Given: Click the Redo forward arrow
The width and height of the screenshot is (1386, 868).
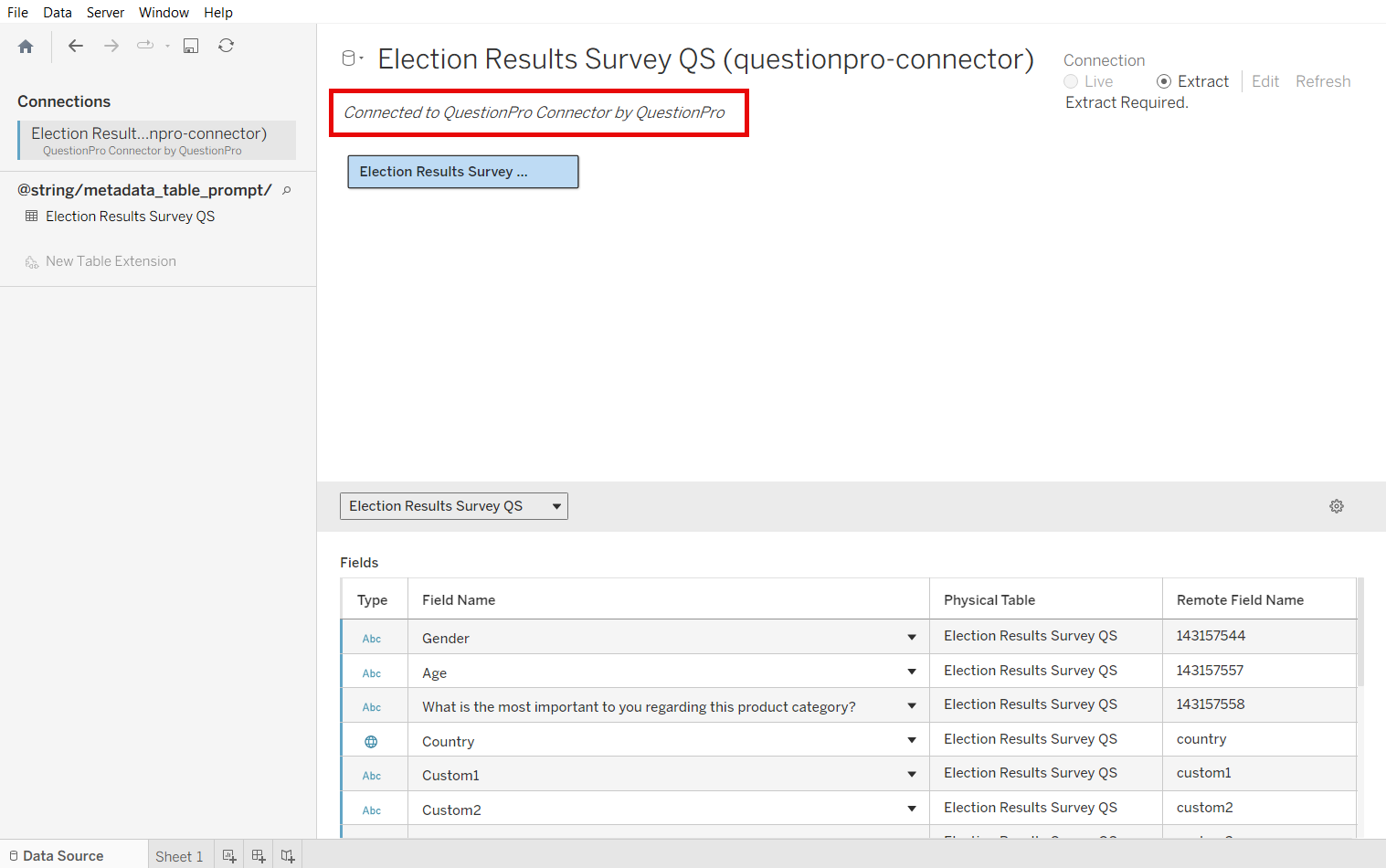Looking at the screenshot, I should (111, 45).
